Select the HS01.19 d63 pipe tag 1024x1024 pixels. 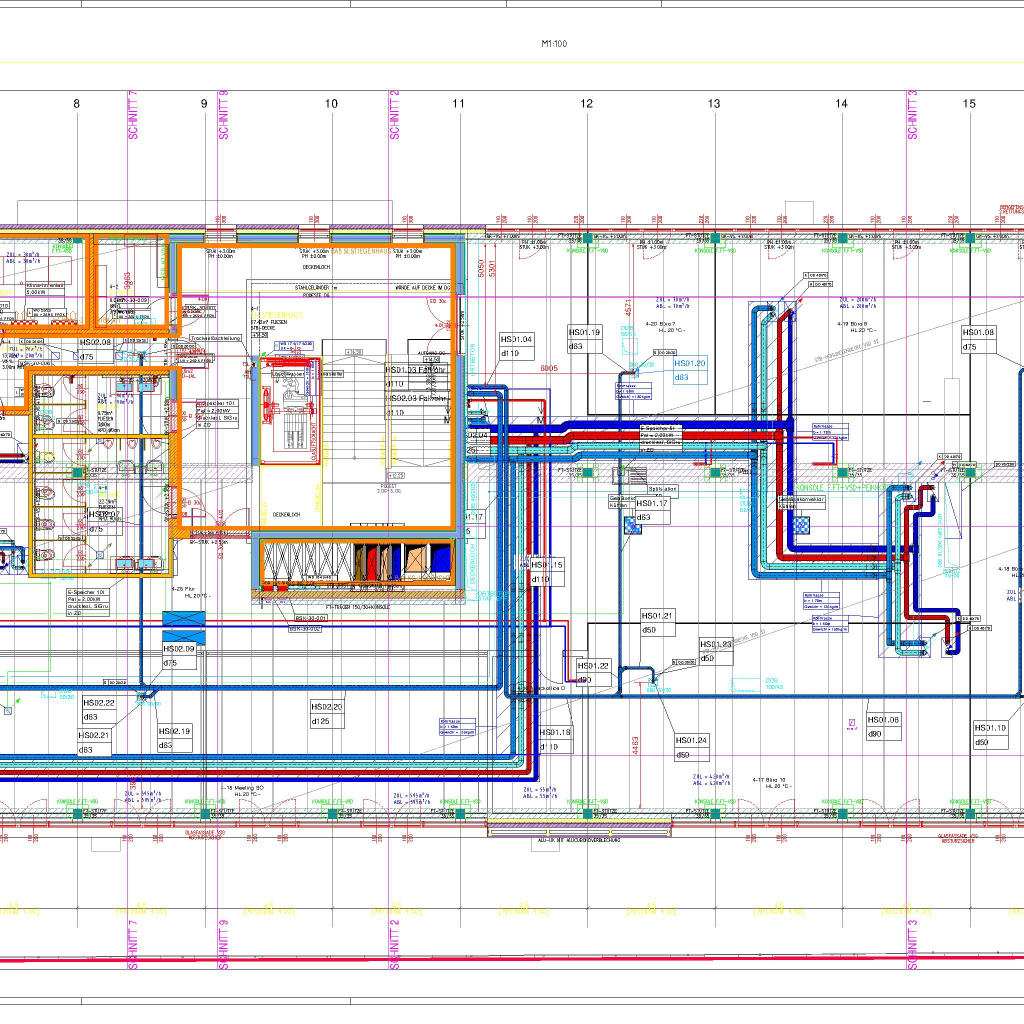[585, 339]
